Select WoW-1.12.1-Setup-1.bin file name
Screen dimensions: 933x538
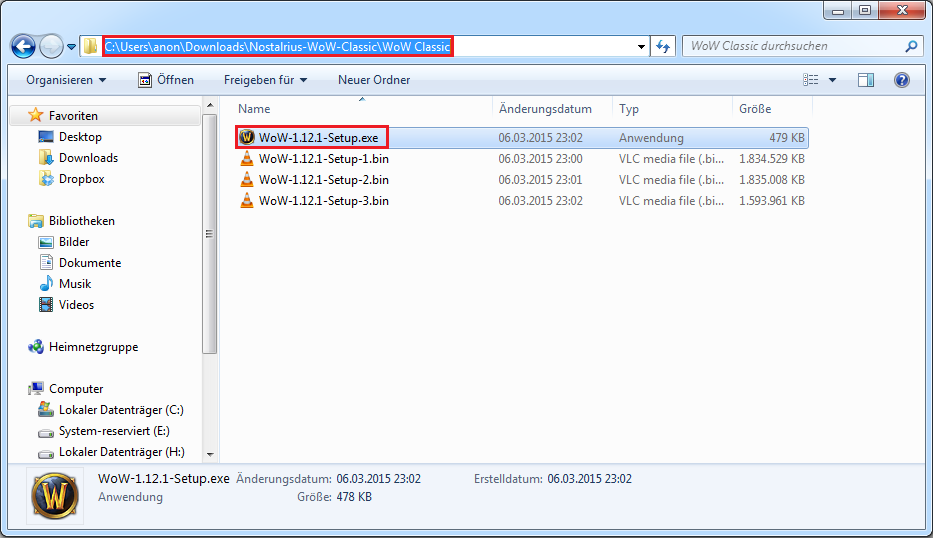324,159
